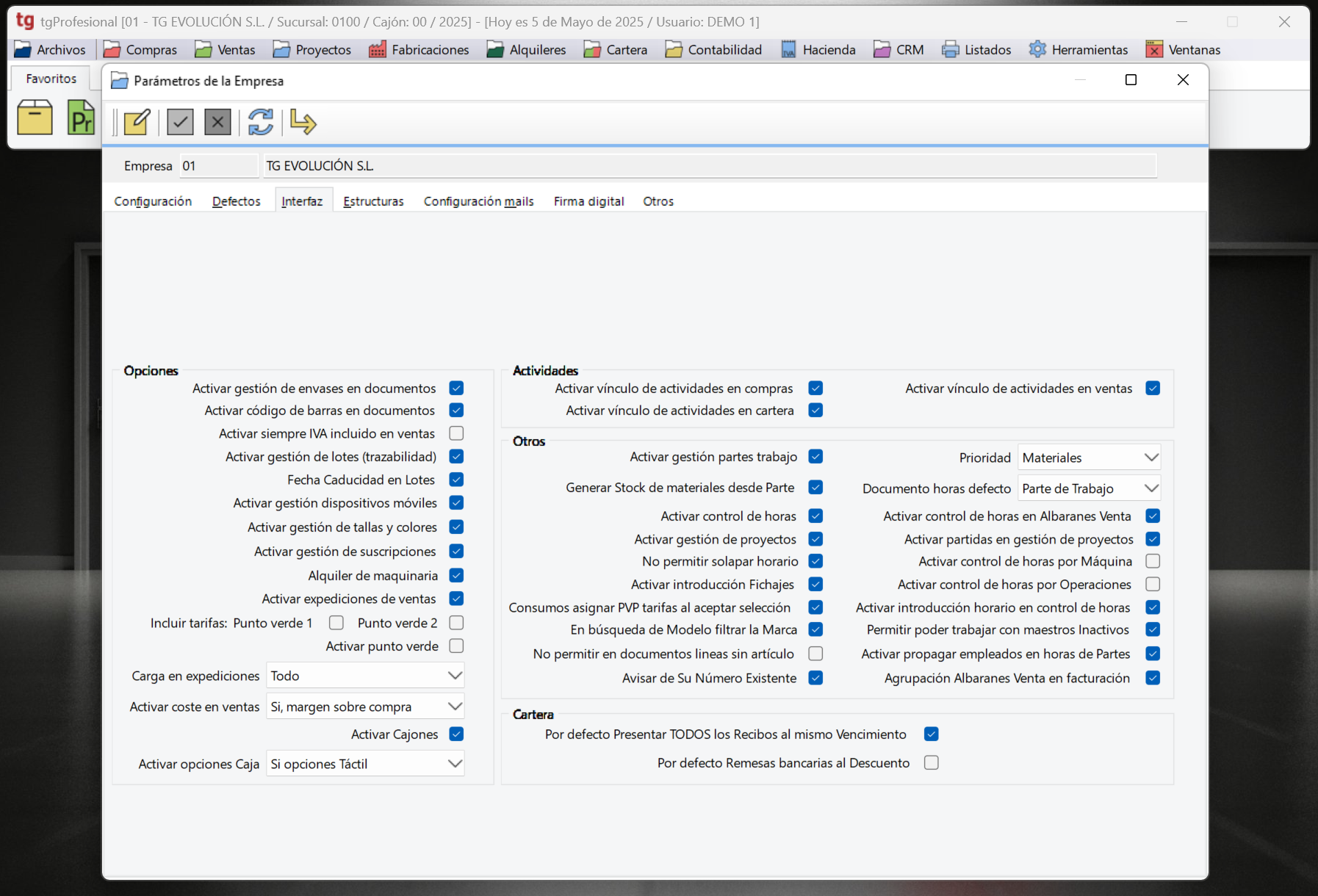
Task: Click the Herramientas gear icon
Action: point(1037,49)
